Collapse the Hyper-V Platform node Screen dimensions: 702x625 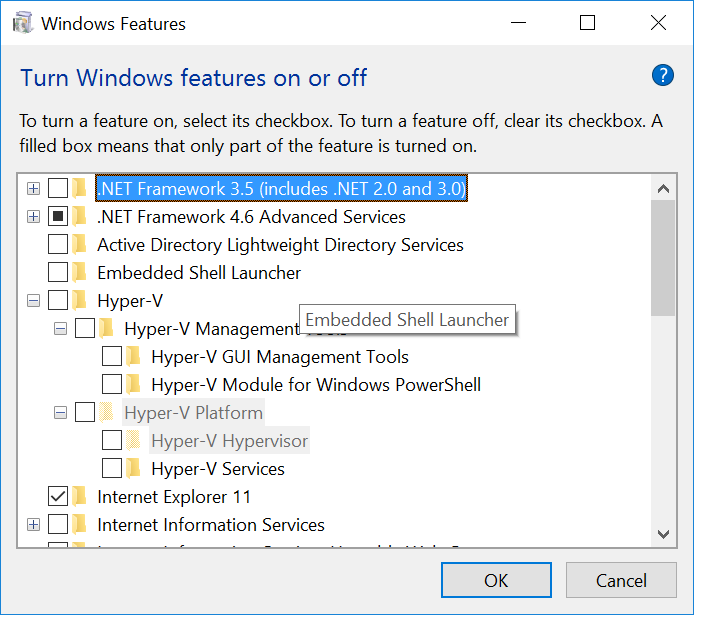pos(60,412)
